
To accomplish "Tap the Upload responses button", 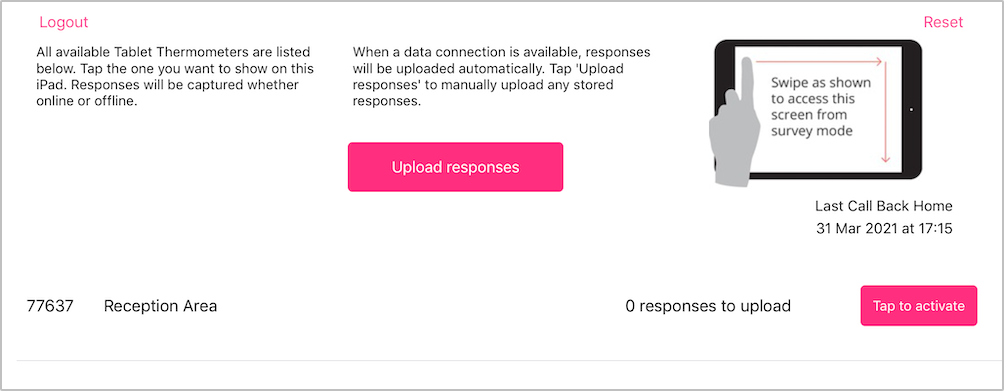I will coord(455,167).
